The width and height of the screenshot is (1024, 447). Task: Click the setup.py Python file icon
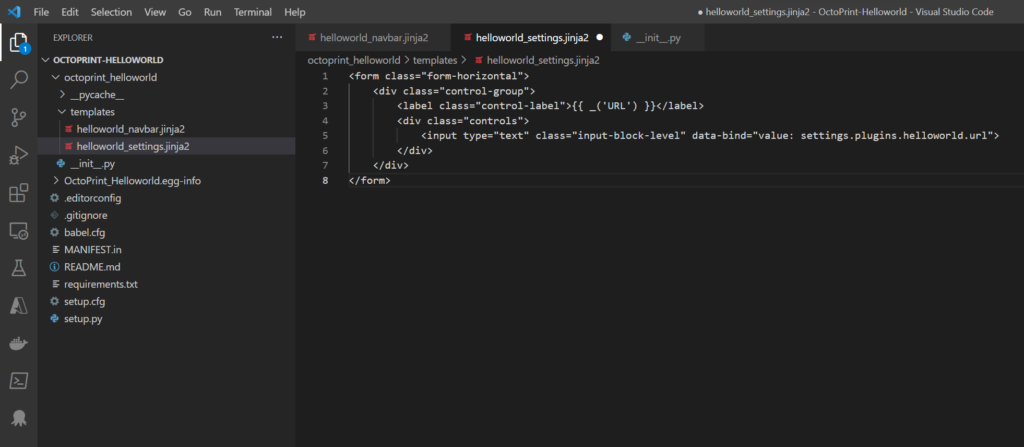tap(55, 320)
